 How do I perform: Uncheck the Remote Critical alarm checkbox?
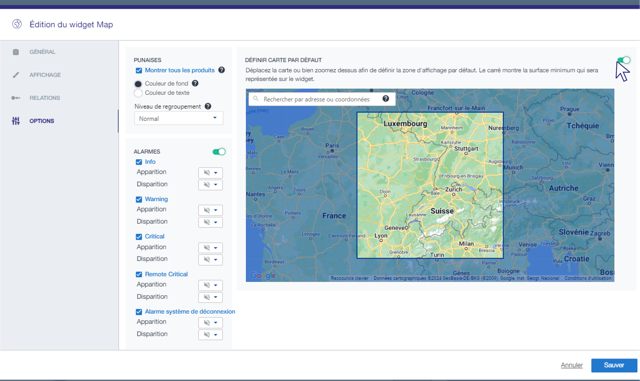pos(139,274)
